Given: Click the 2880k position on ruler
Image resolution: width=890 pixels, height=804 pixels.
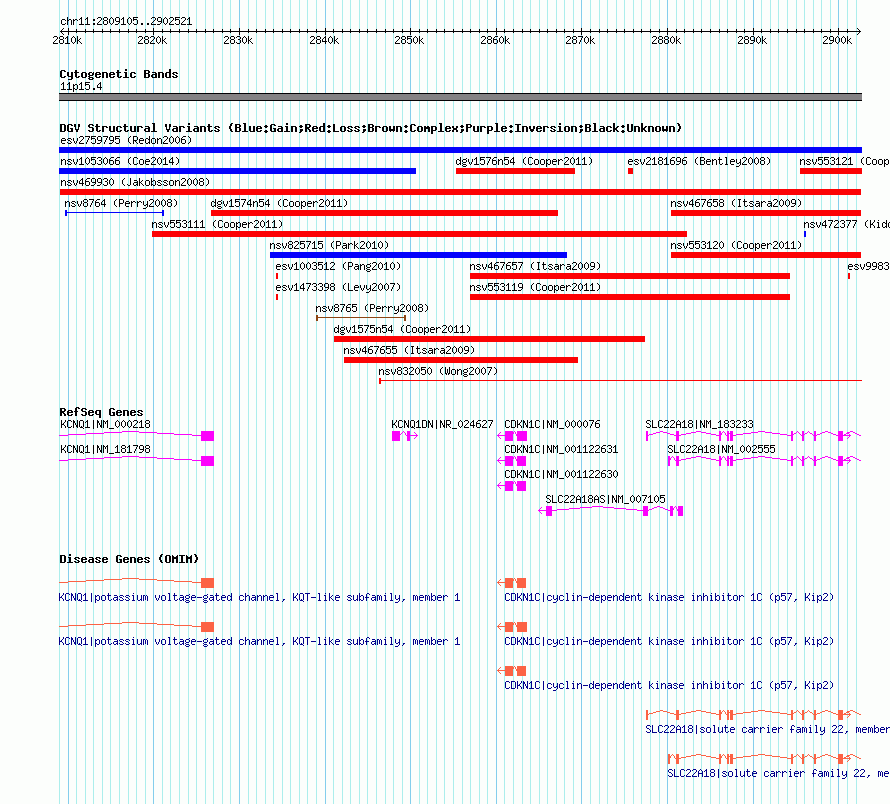Looking at the screenshot, I should click(x=666, y=40).
